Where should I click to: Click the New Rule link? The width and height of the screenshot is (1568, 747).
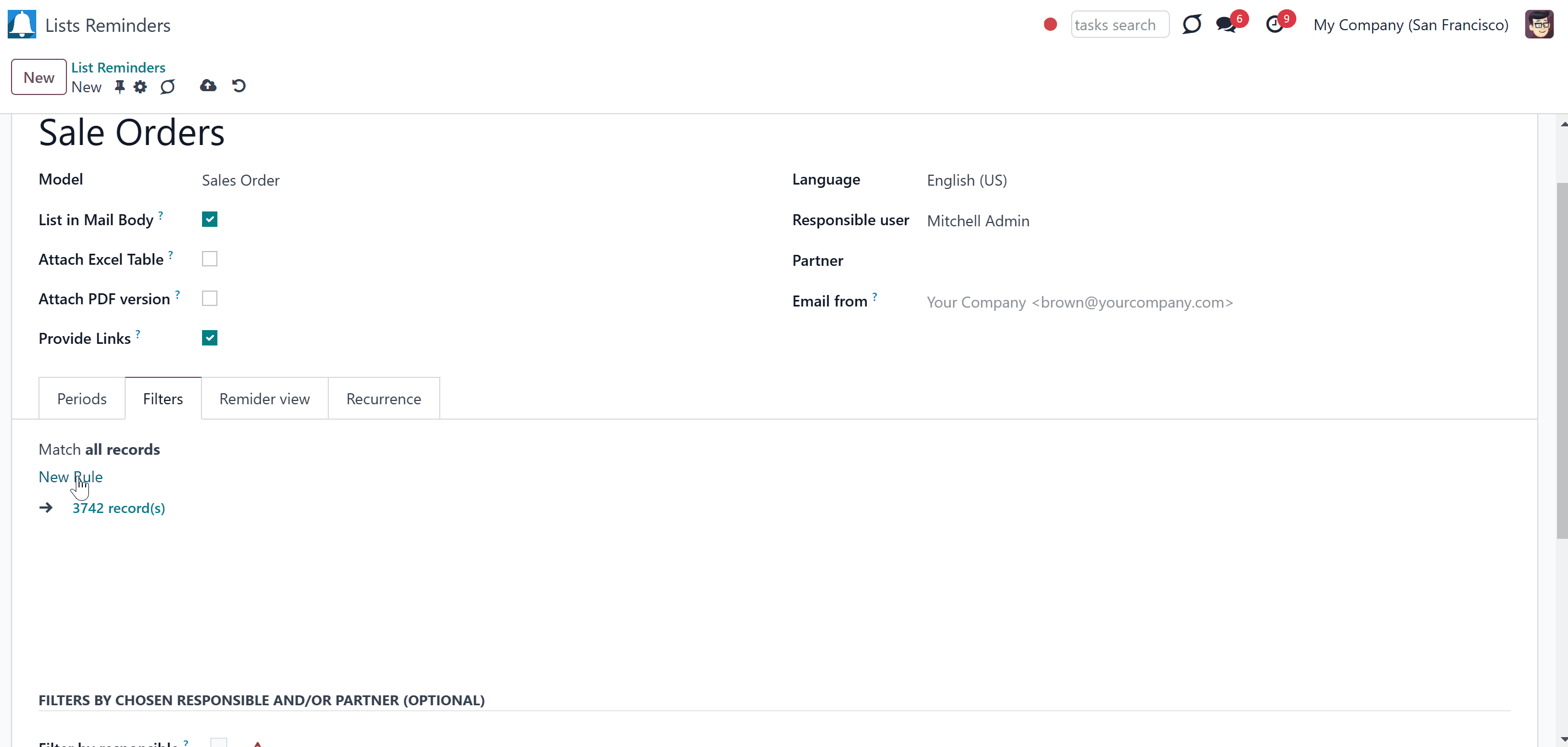pyautogui.click(x=71, y=477)
